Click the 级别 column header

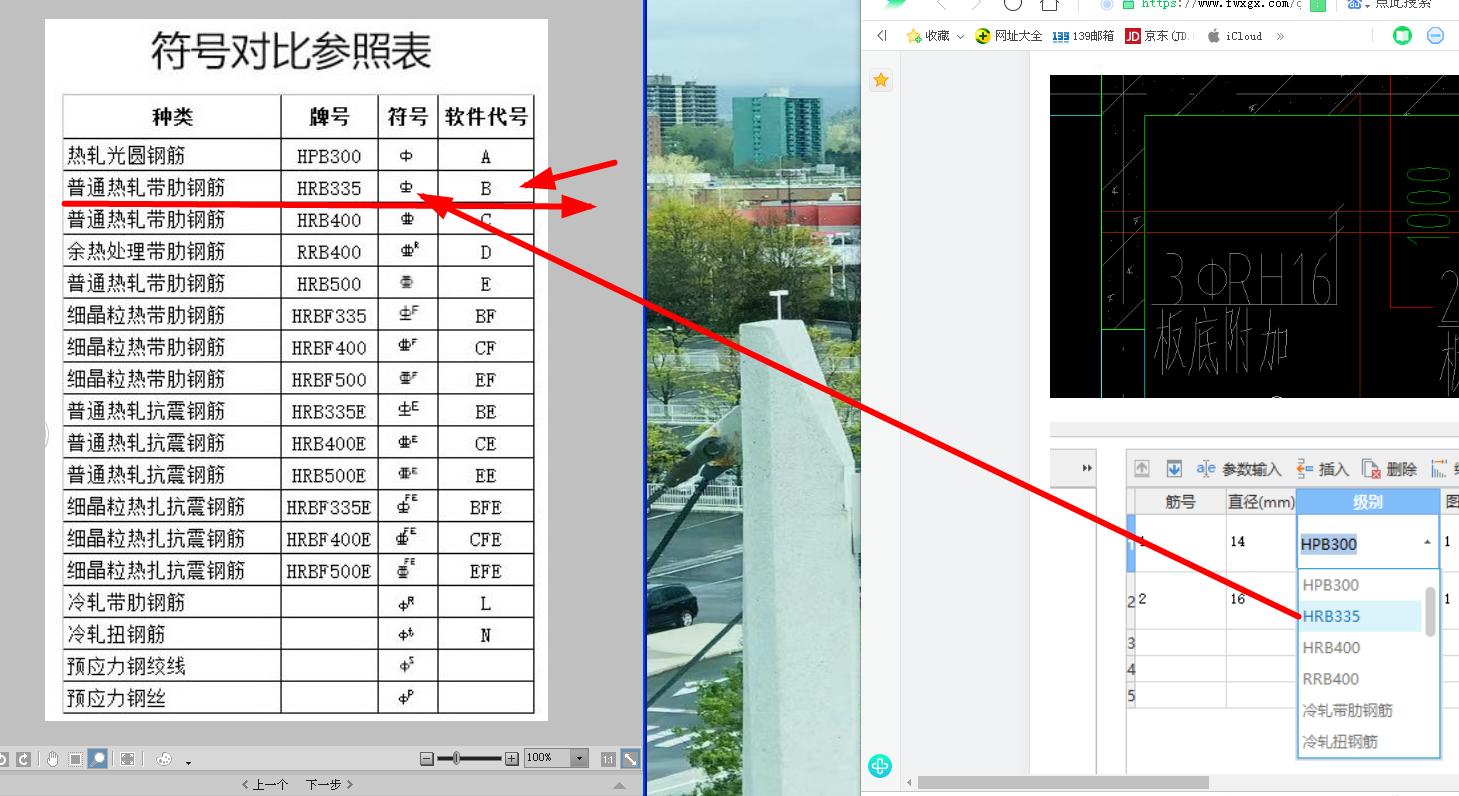click(x=1368, y=502)
